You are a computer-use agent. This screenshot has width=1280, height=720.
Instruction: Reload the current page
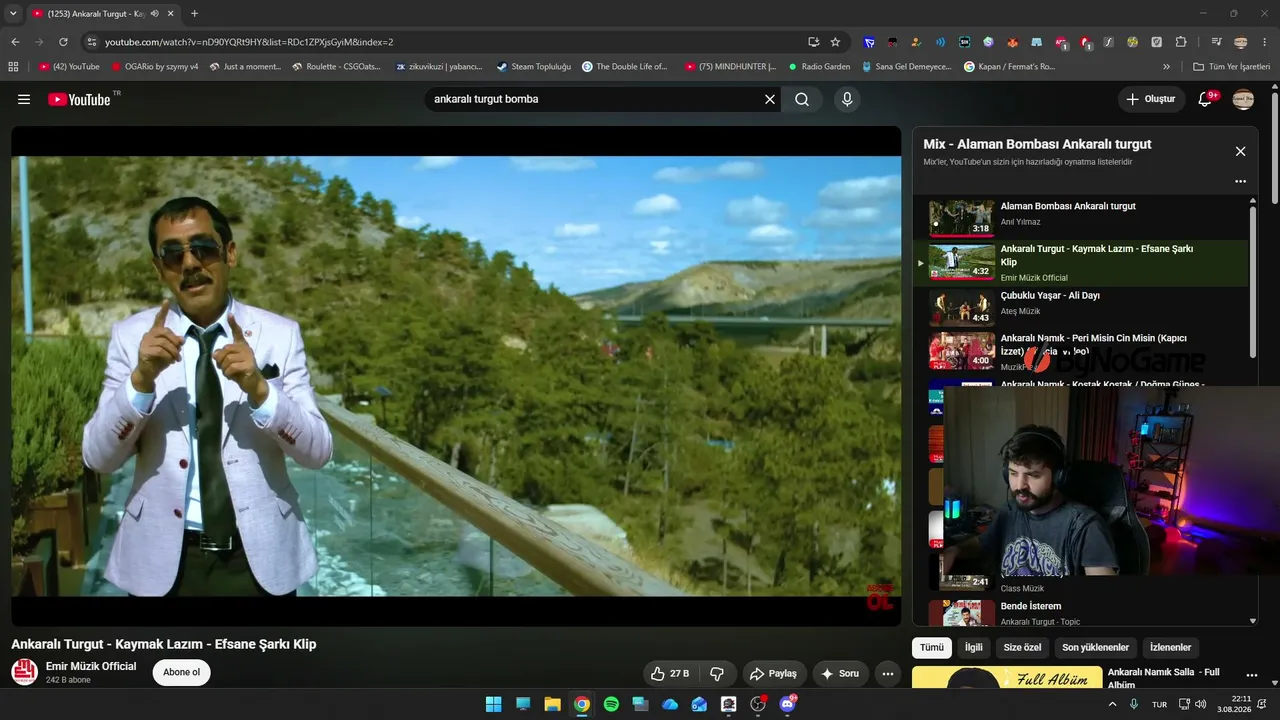(63, 42)
